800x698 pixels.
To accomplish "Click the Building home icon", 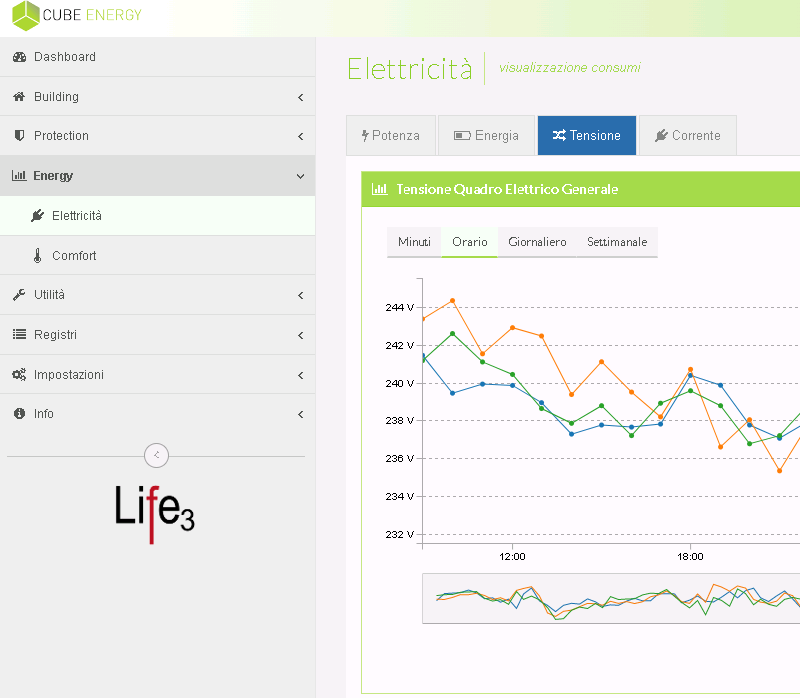I will 19,97.
